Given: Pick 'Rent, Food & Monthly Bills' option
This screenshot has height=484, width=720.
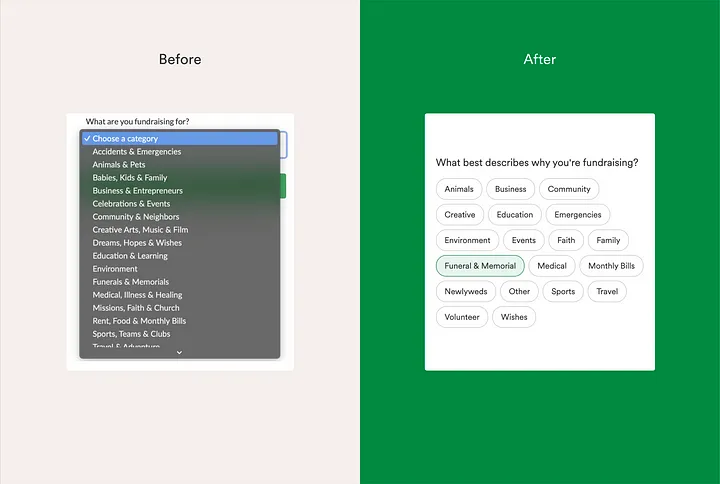Looking at the screenshot, I should tap(139, 321).
